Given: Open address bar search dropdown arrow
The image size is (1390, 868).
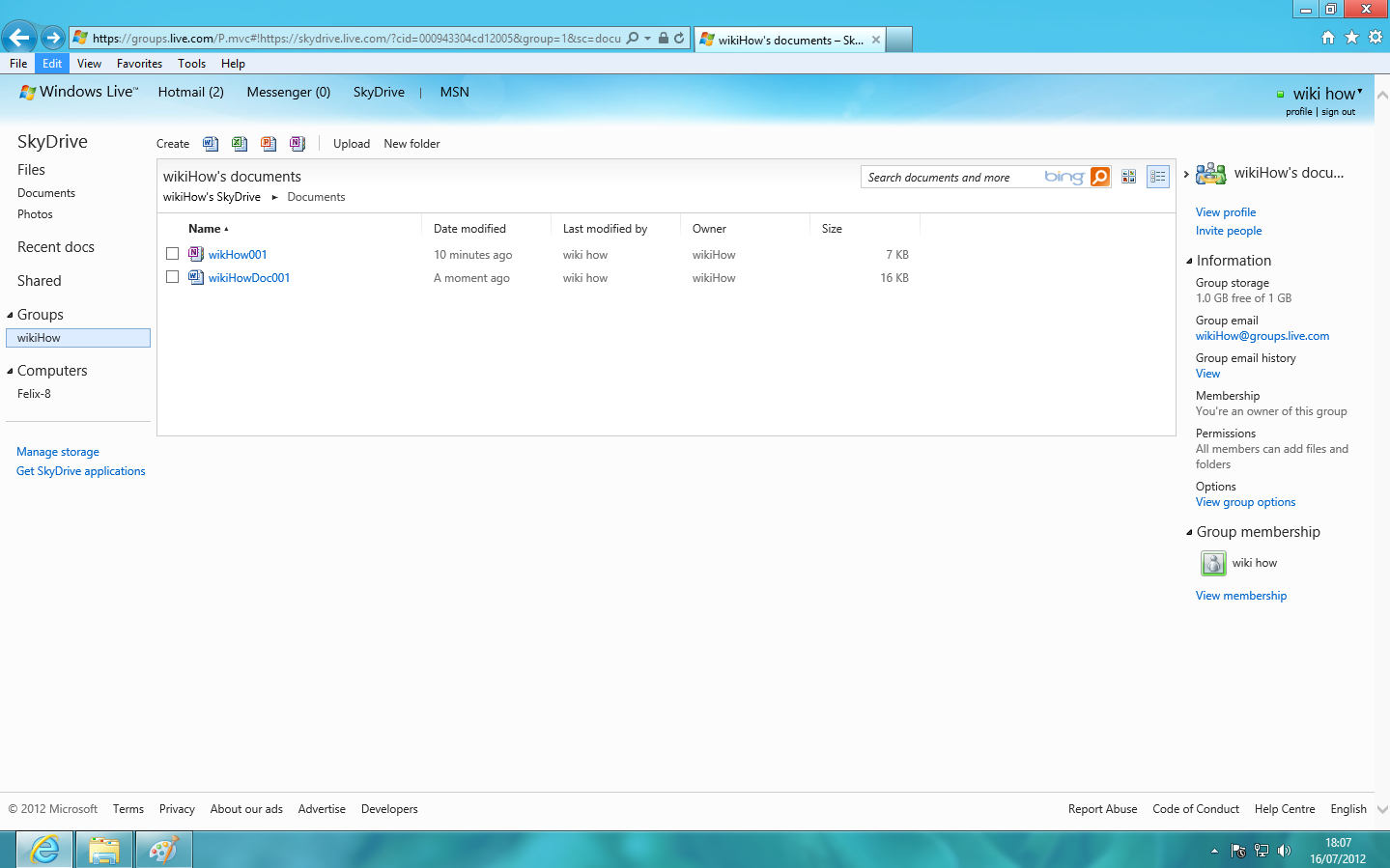Looking at the screenshot, I should coord(647,39).
